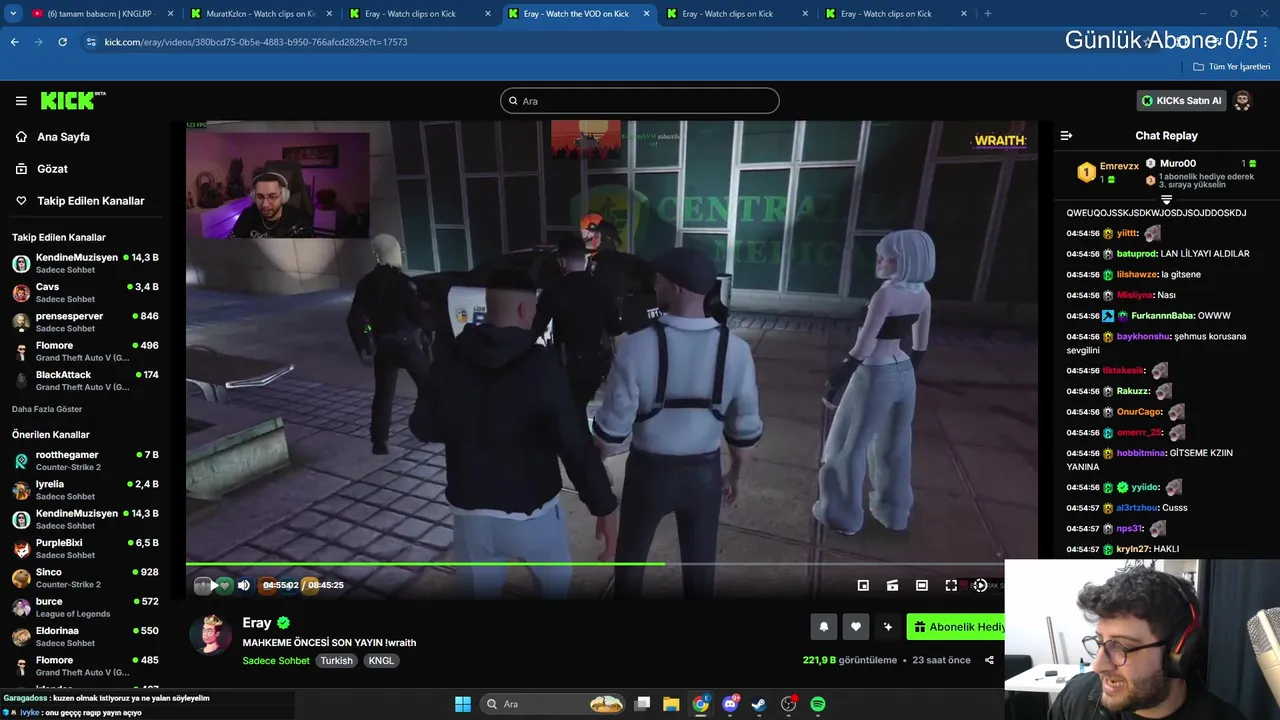Click the sparkle icon button beside heart
Image resolution: width=1280 pixels, height=720 pixels.
(887, 627)
